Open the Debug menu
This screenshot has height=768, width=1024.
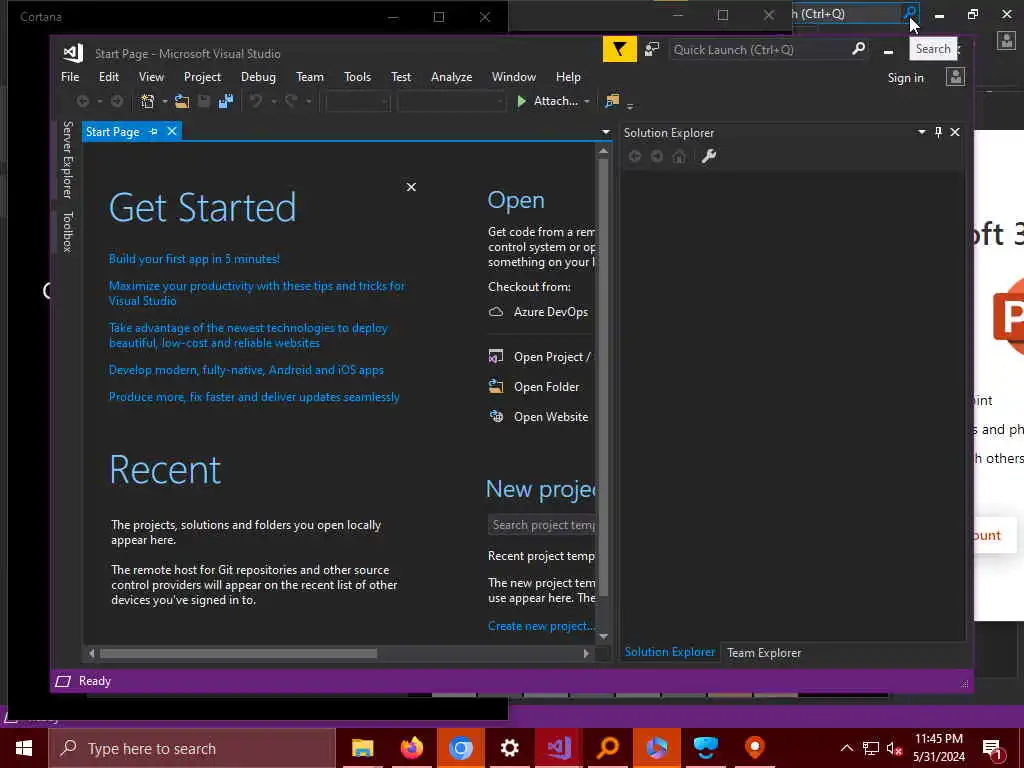[x=258, y=77]
